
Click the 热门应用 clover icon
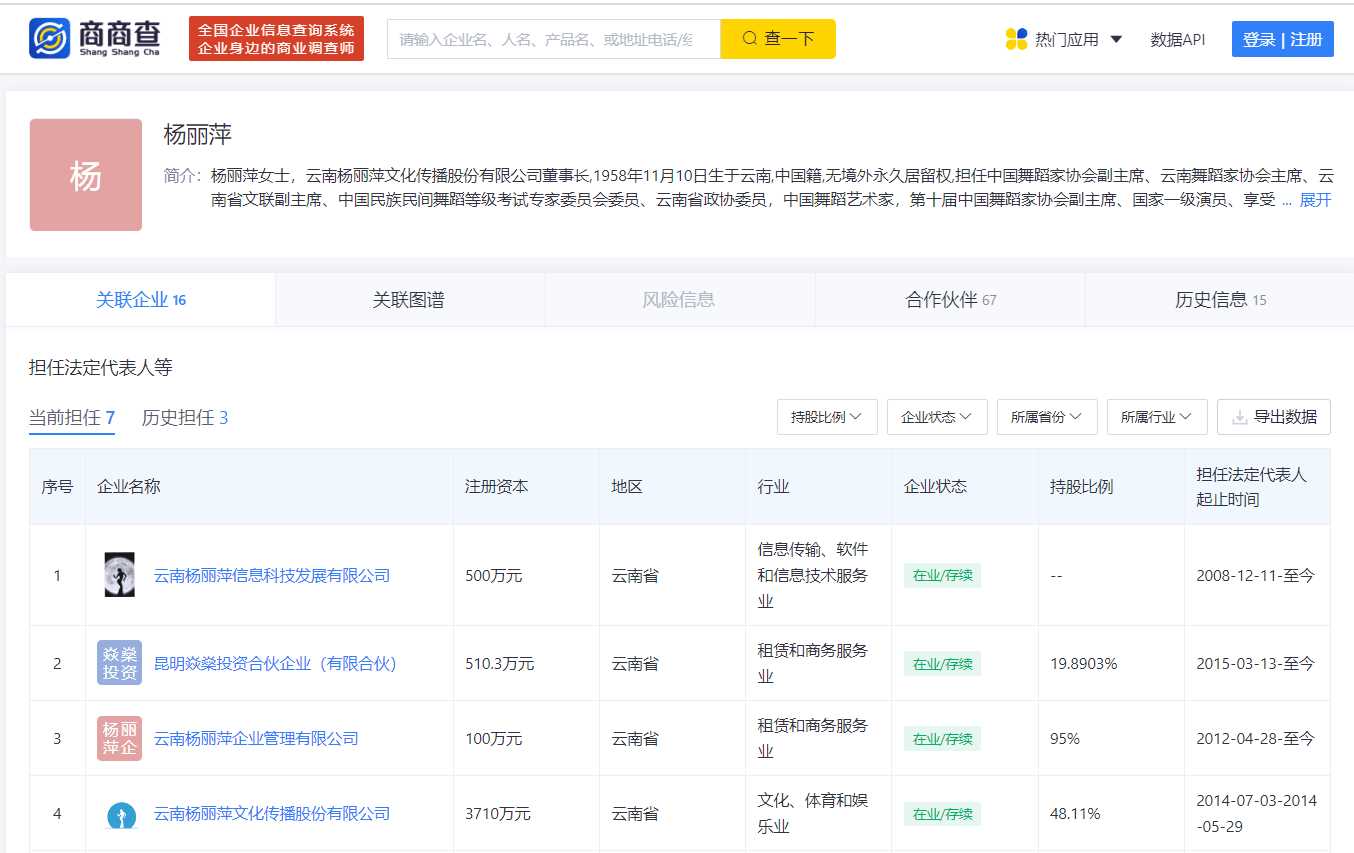pos(1016,39)
